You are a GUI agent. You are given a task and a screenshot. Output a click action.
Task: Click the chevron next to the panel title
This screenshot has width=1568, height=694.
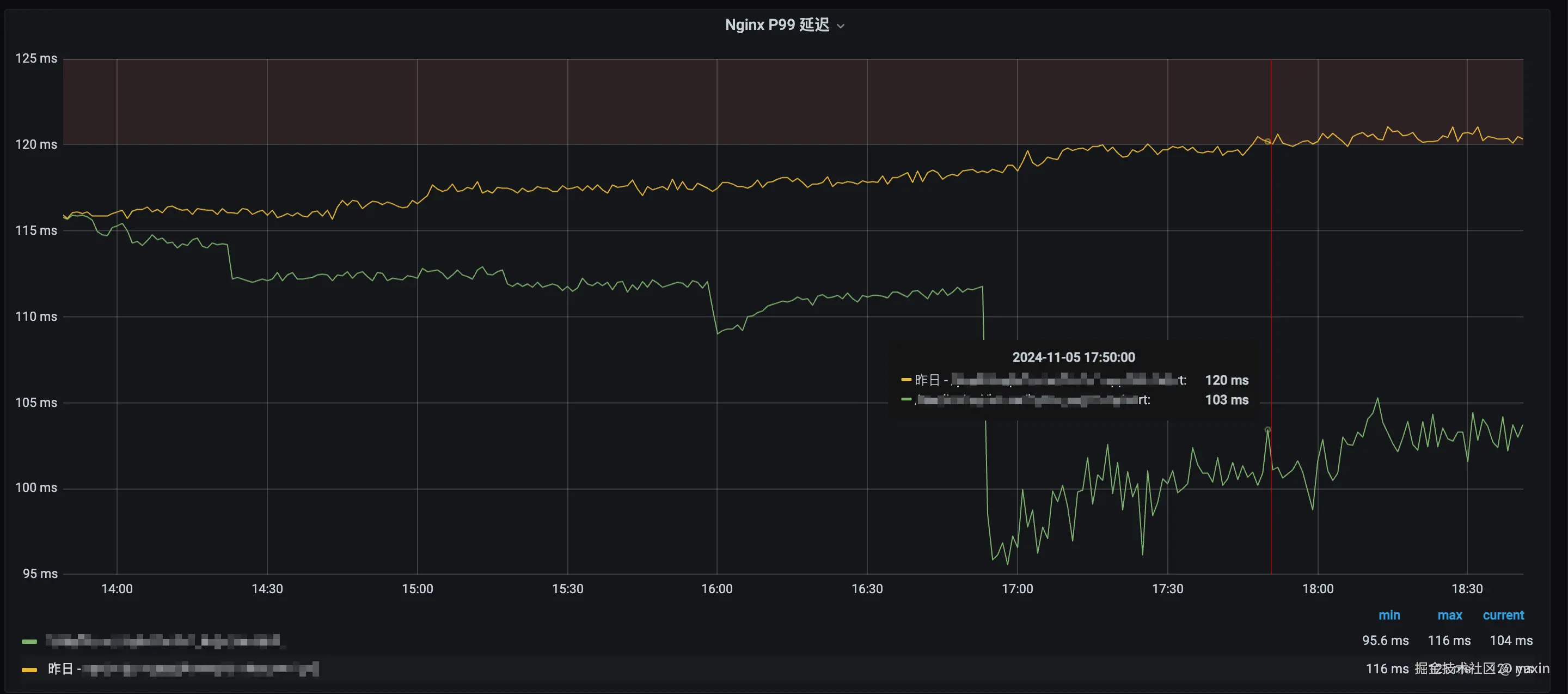coord(841,26)
